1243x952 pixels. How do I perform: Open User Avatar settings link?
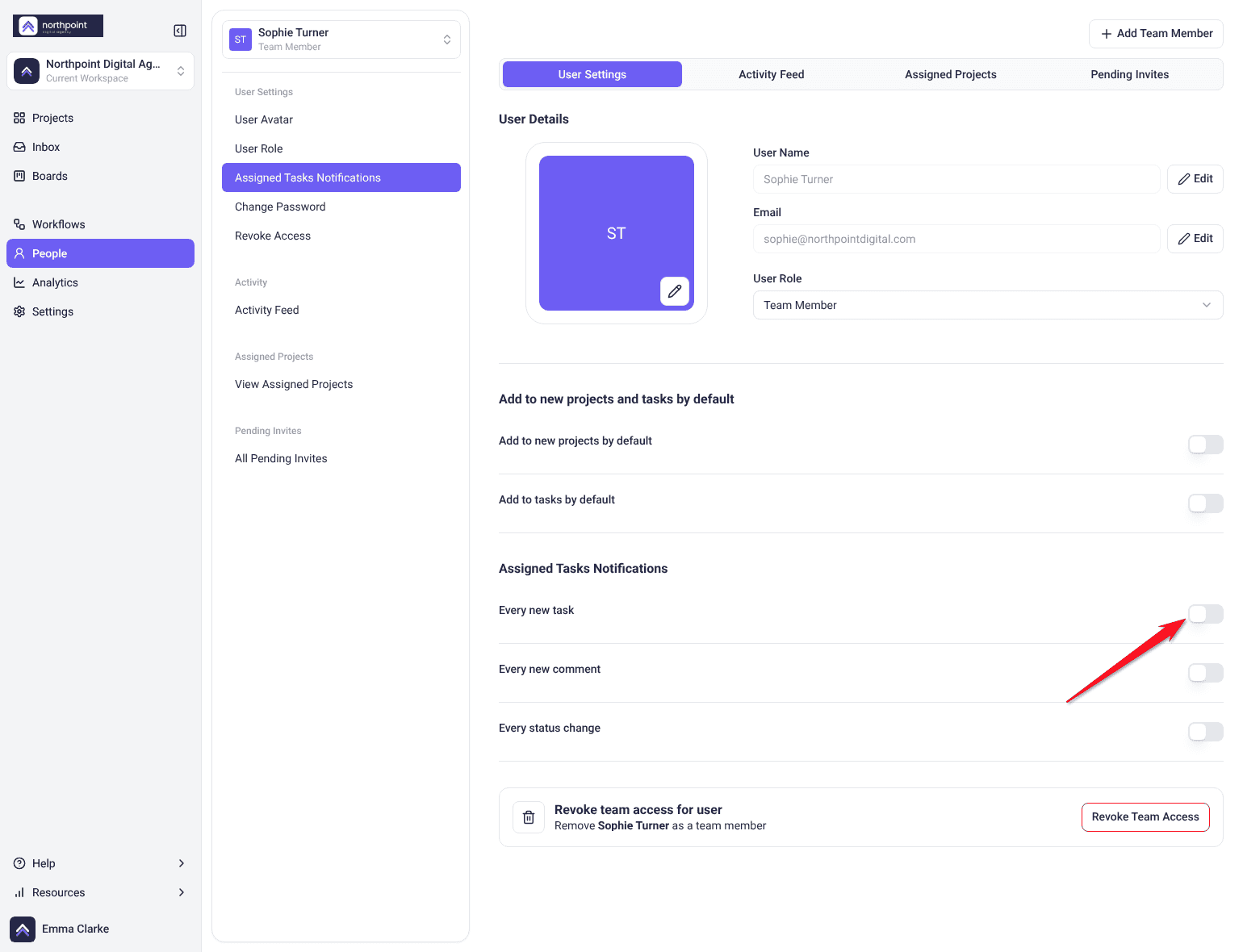click(341, 119)
